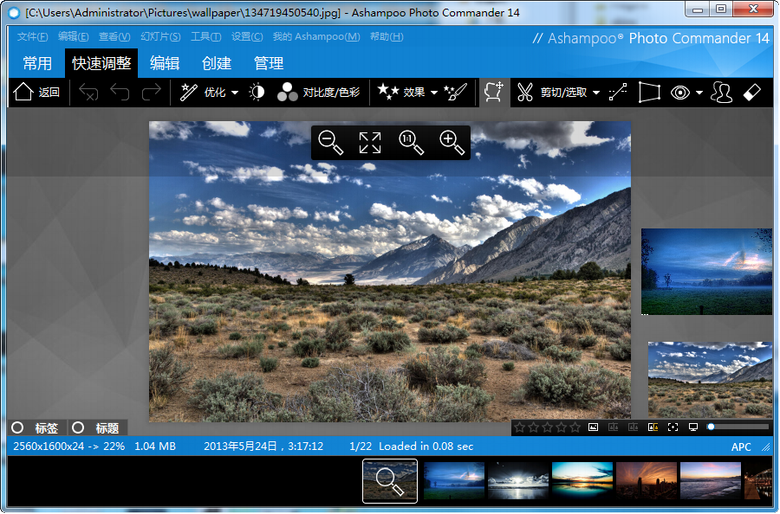Expand the 优化 dropdown arrow
This screenshot has width=780, height=514.
pos(235,93)
